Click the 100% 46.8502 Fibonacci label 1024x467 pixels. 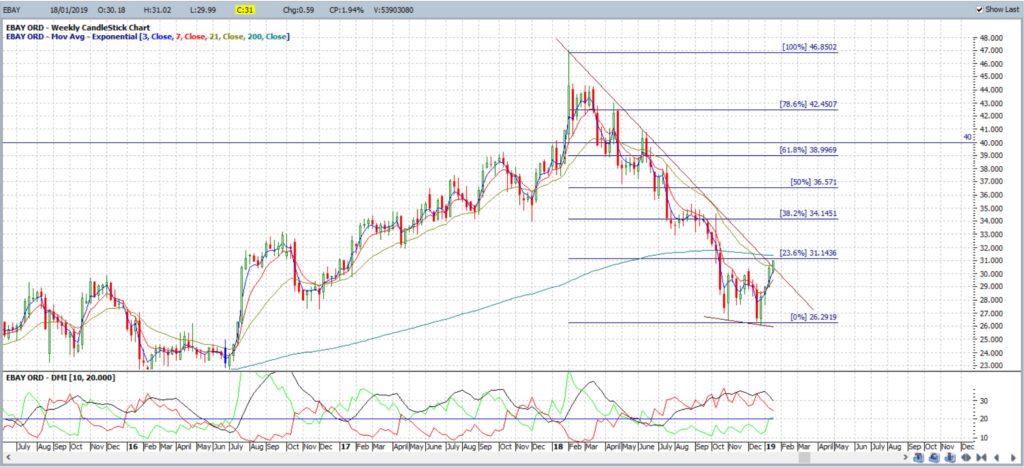[x=809, y=48]
